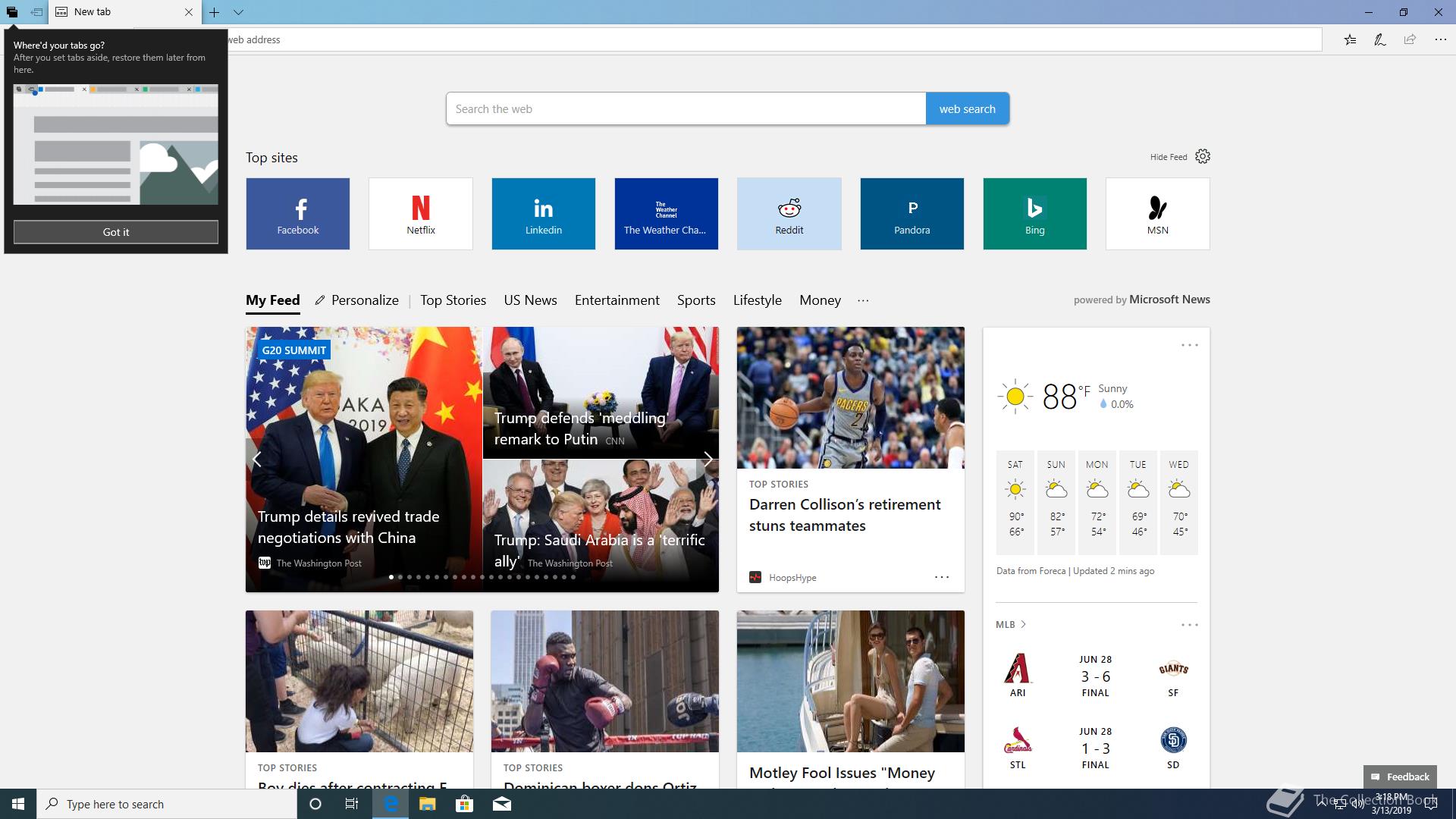
Task: Set these tabs aside icon
Action: 36,12
